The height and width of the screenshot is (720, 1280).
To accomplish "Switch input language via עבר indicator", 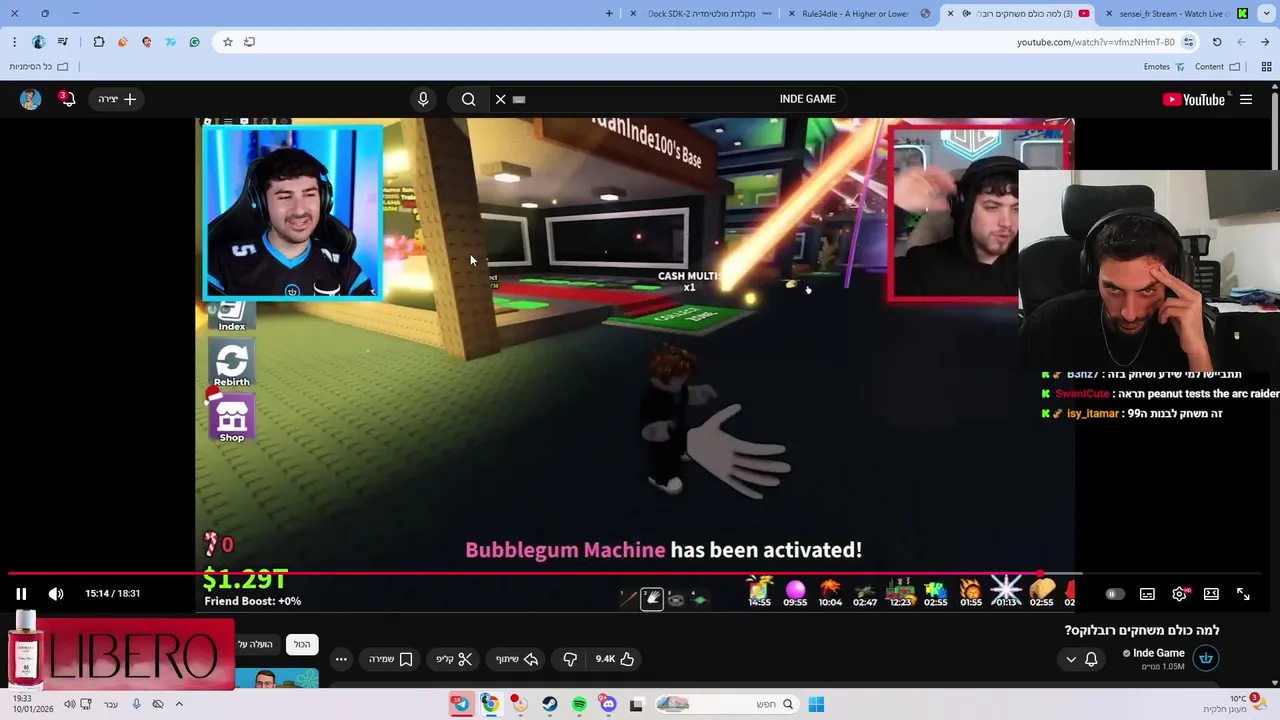I will pos(111,704).
